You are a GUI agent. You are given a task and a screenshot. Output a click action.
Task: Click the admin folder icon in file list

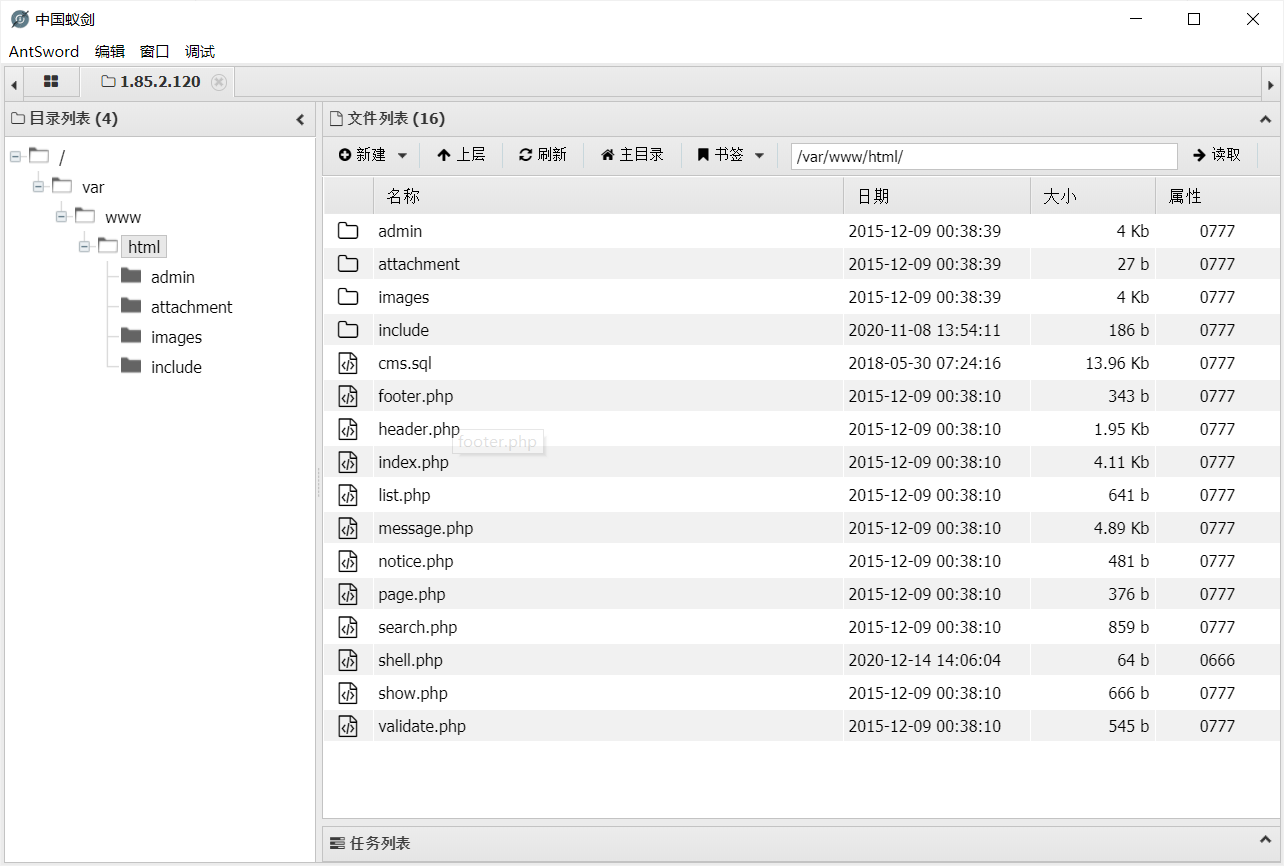pyautogui.click(x=347, y=231)
